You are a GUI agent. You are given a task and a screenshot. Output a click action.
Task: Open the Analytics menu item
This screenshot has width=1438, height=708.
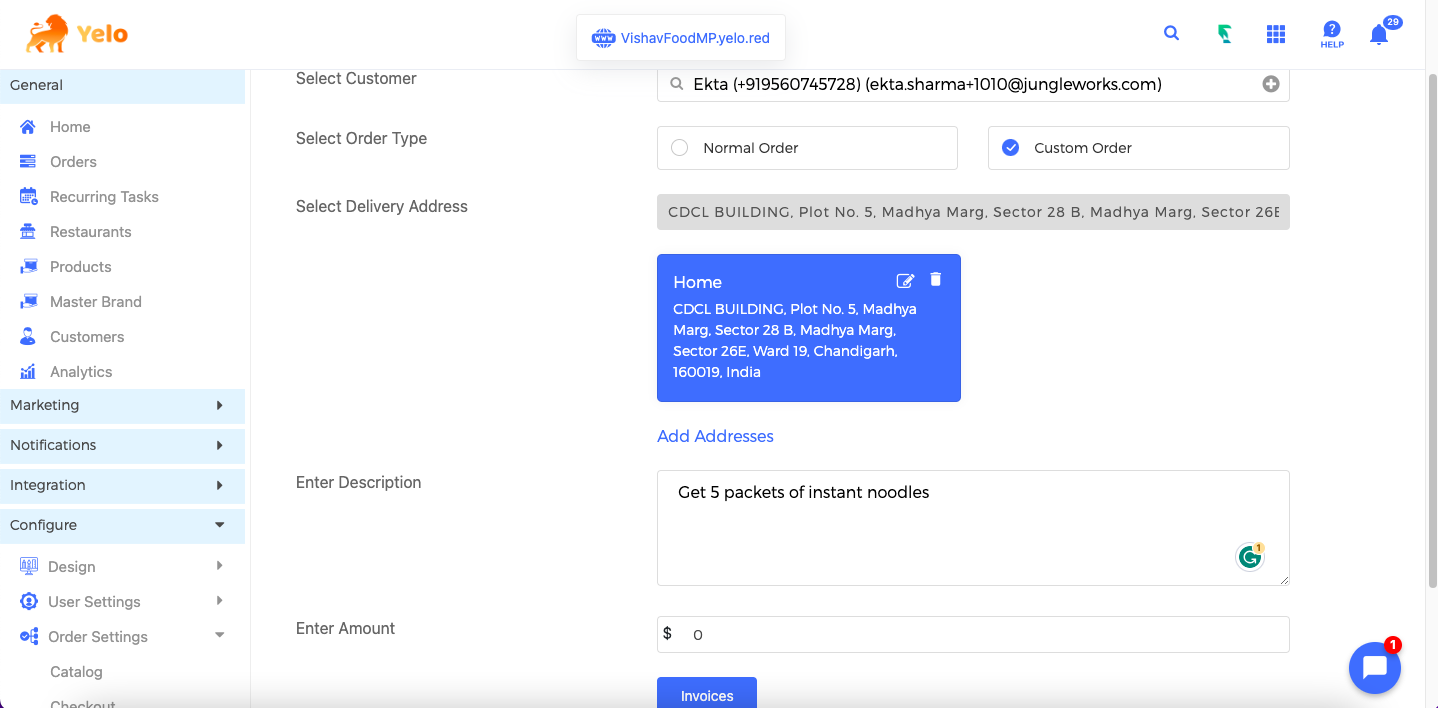[x=81, y=372]
